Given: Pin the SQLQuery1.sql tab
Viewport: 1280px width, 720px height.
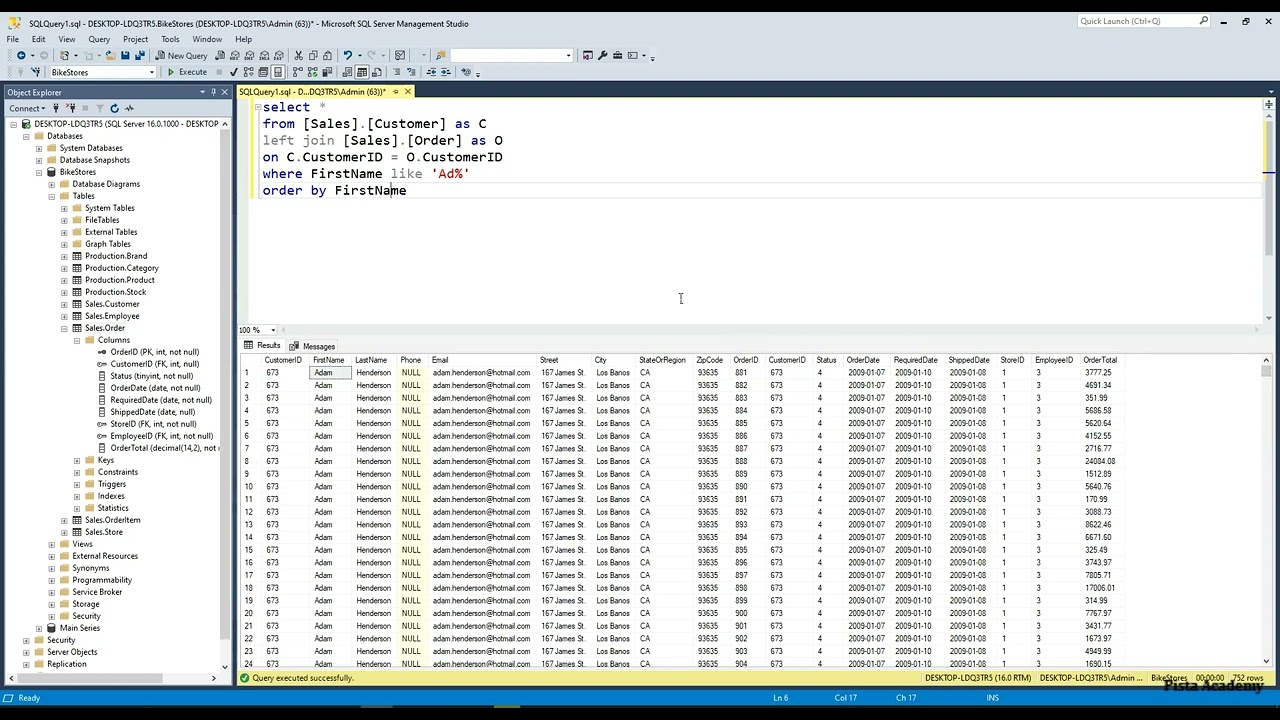Looking at the screenshot, I should 395,92.
